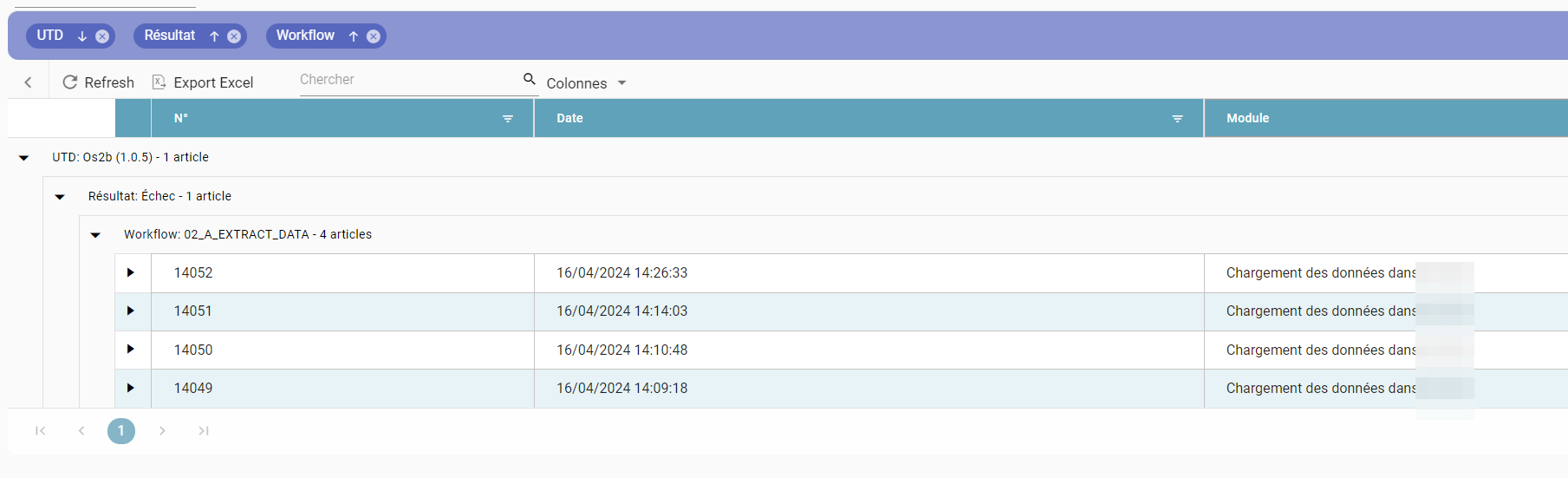The image size is (1568, 478).
Task: Collapse Workflow 02_A_EXTRACT_DATA group
Action: pyautogui.click(x=95, y=235)
